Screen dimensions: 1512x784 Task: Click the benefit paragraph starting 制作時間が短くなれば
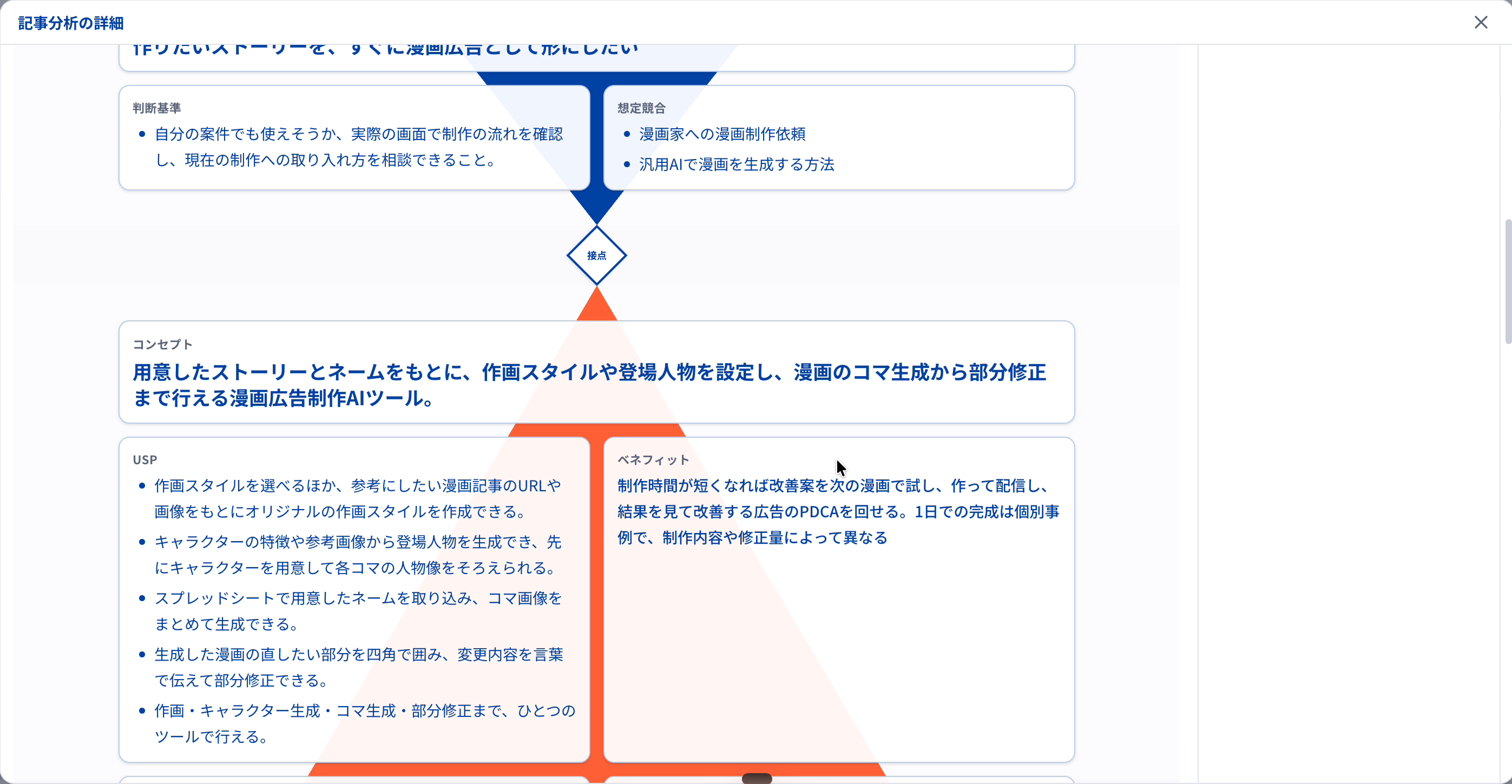838,512
